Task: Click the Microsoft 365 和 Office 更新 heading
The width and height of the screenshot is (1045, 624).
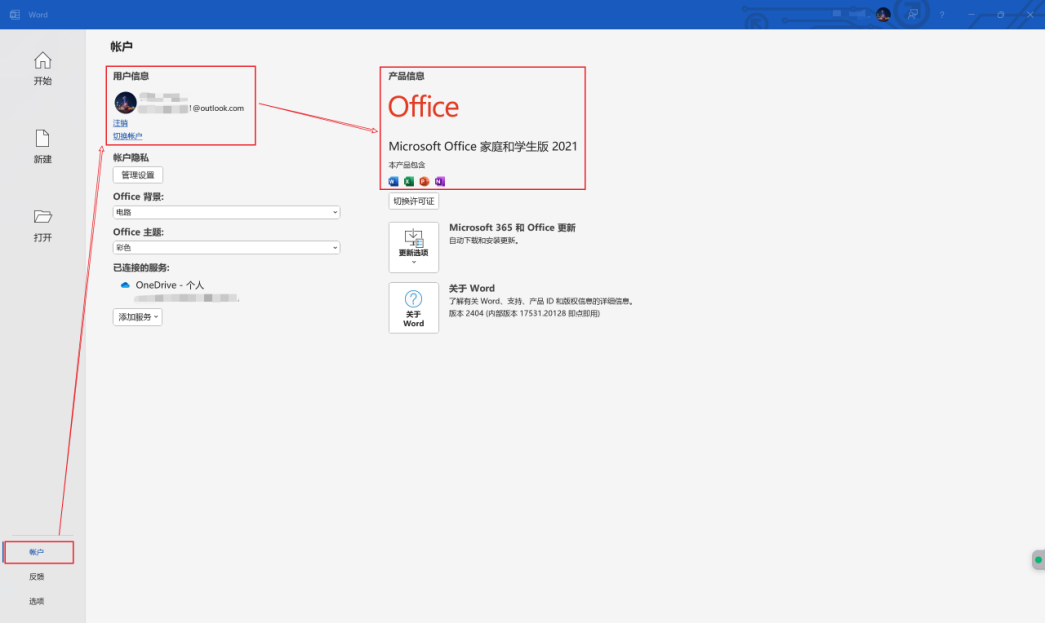Action: 512,227
